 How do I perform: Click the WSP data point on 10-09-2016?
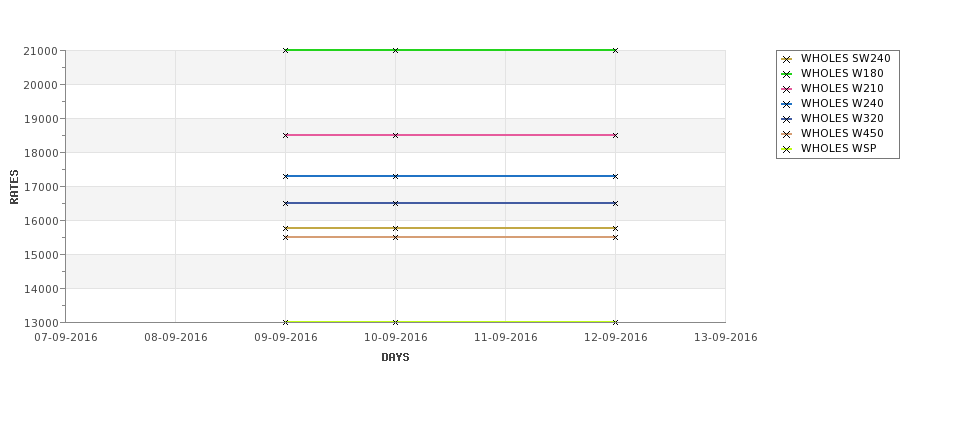point(395,322)
